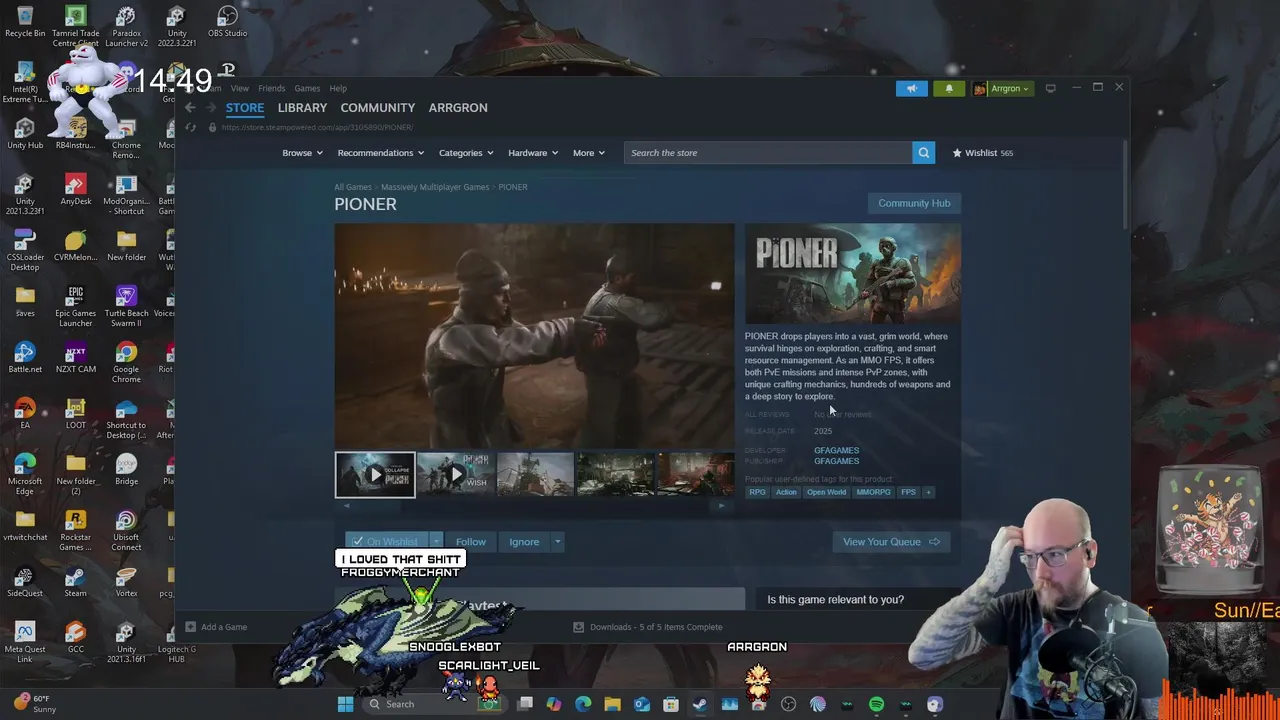Click the blue announcements megaphone icon
This screenshot has height=720, width=1280.
click(x=912, y=88)
